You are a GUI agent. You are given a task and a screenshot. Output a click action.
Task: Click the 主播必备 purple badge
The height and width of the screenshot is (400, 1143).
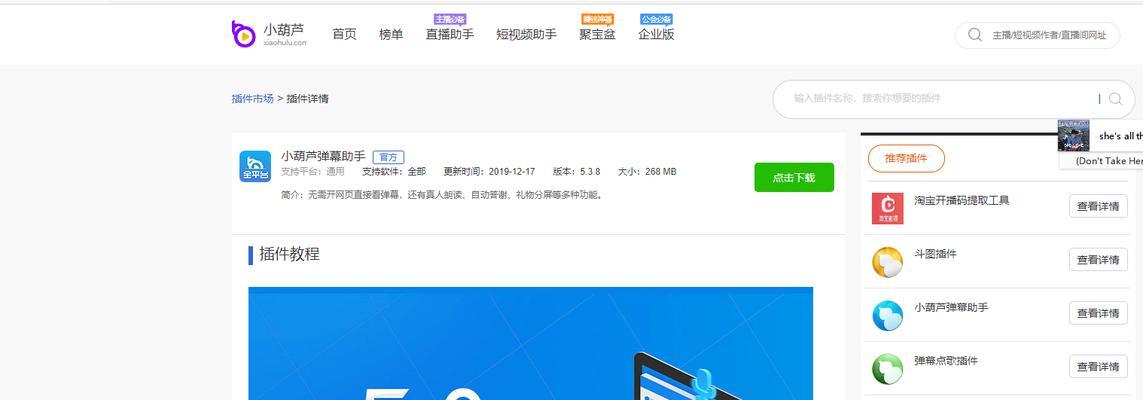coord(450,19)
